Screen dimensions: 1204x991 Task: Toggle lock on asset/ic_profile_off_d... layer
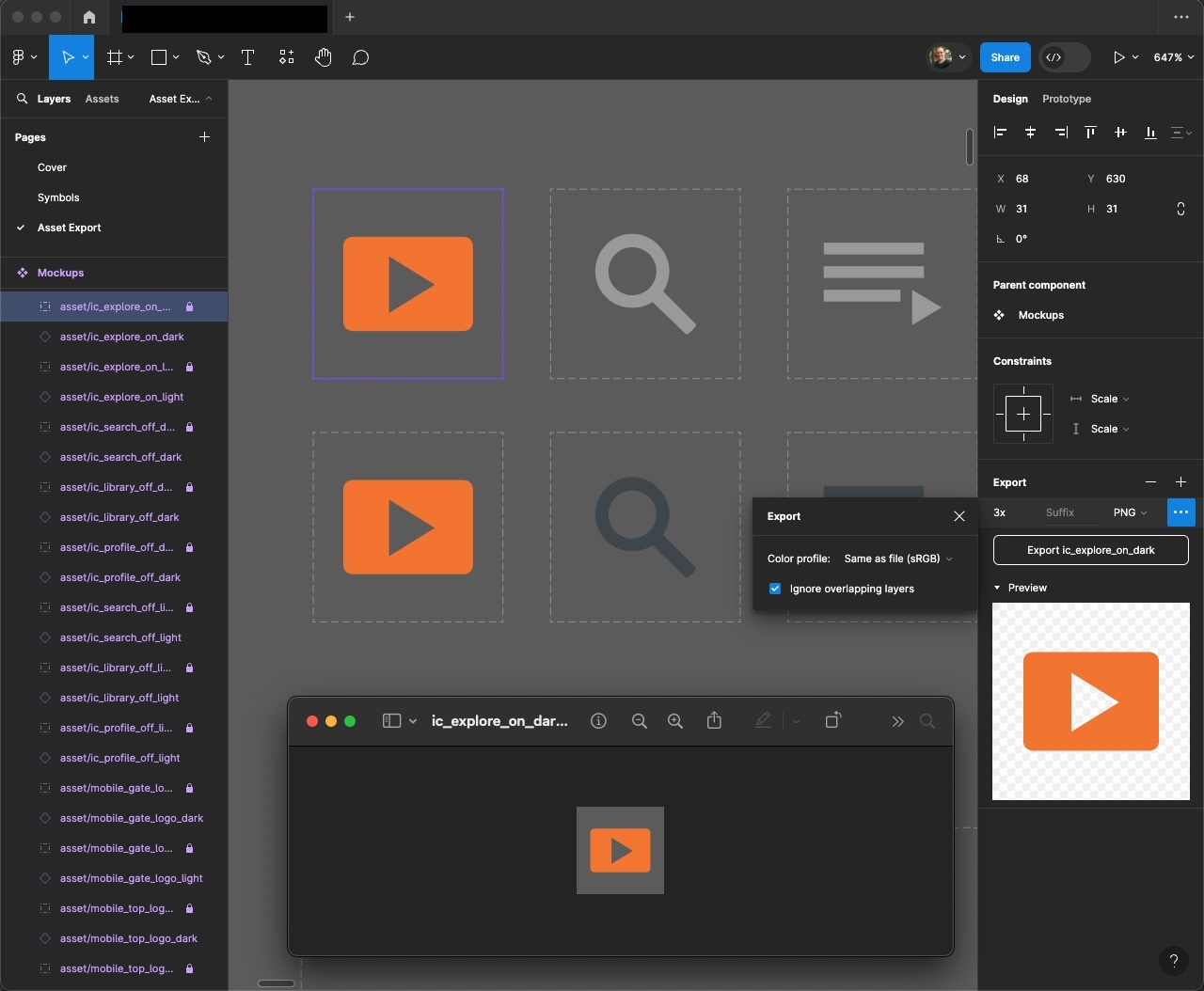[x=189, y=547]
